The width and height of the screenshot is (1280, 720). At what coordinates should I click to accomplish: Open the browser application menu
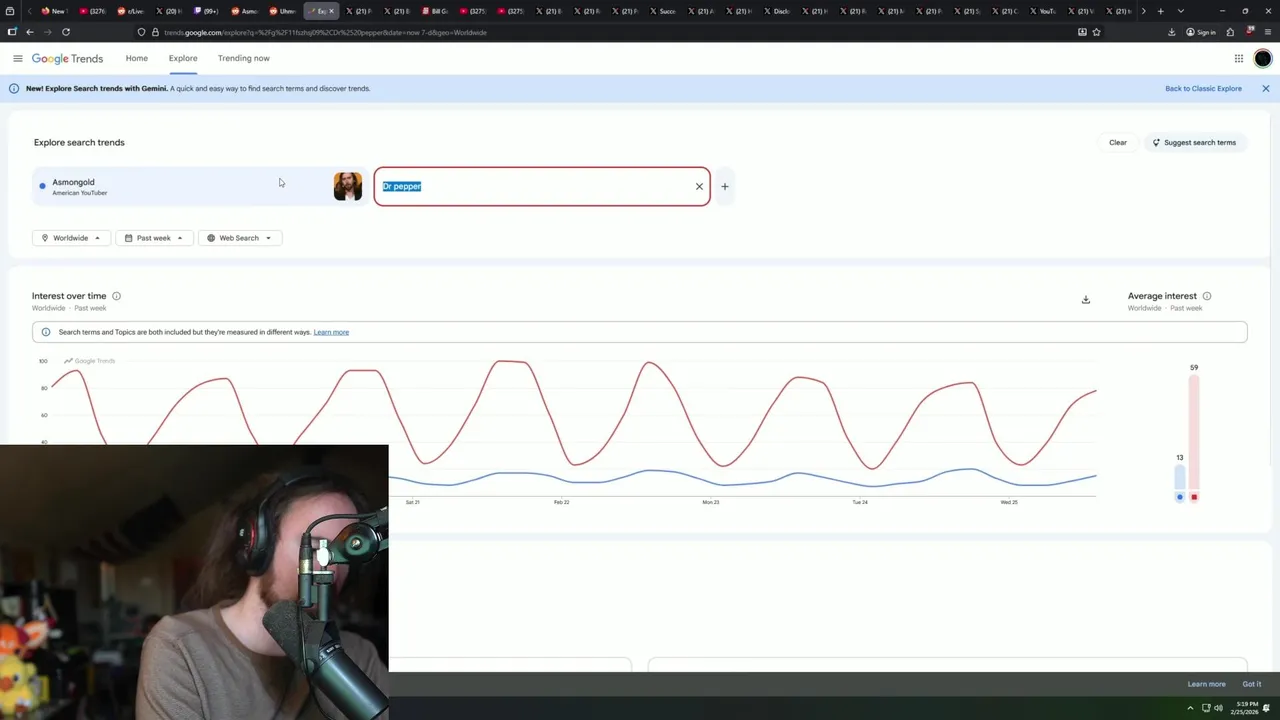point(1267,32)
